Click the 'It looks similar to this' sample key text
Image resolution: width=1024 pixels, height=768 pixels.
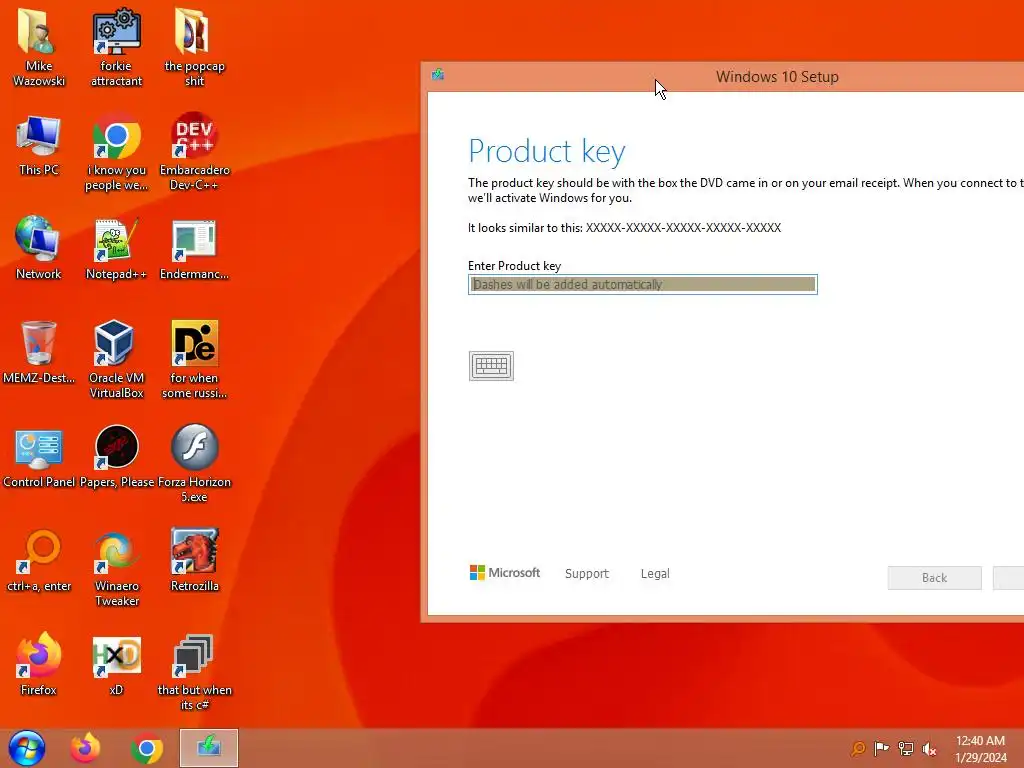624,228
